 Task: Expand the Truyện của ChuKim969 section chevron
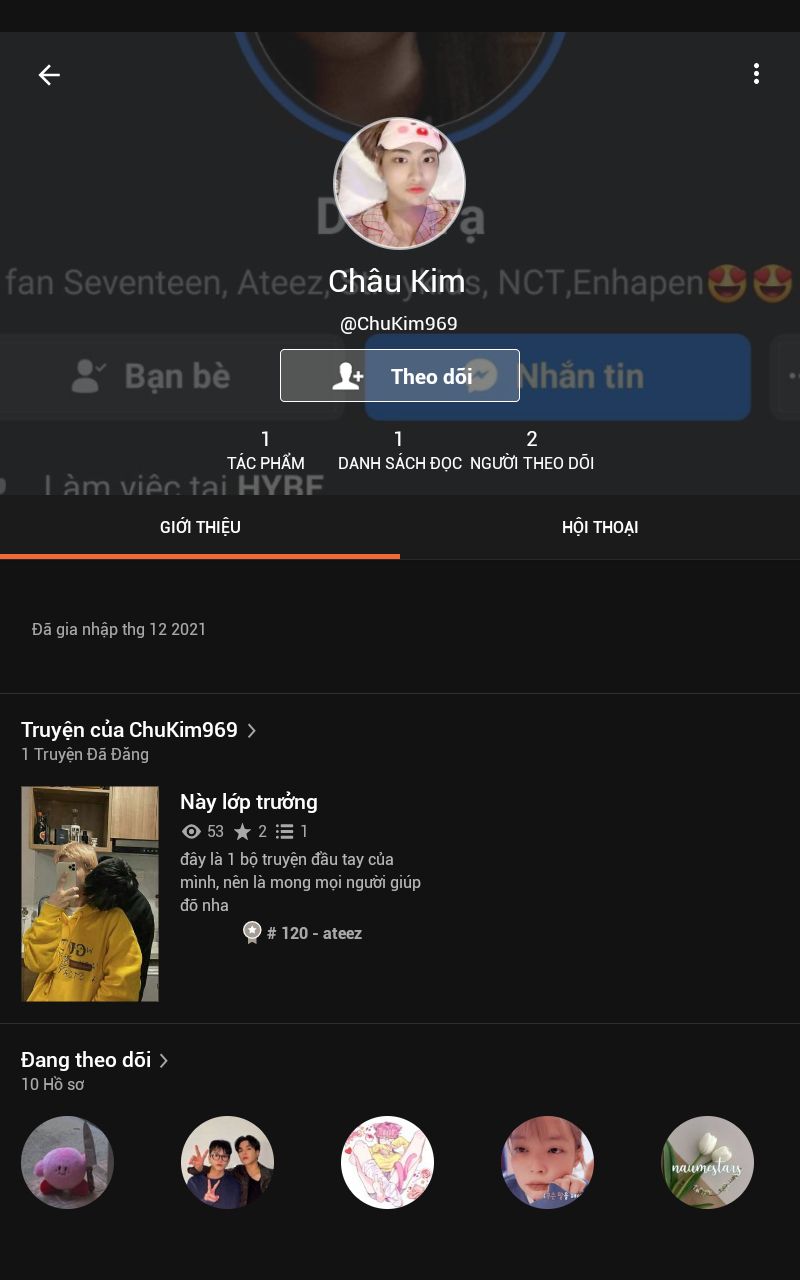(x=252, y=730)
